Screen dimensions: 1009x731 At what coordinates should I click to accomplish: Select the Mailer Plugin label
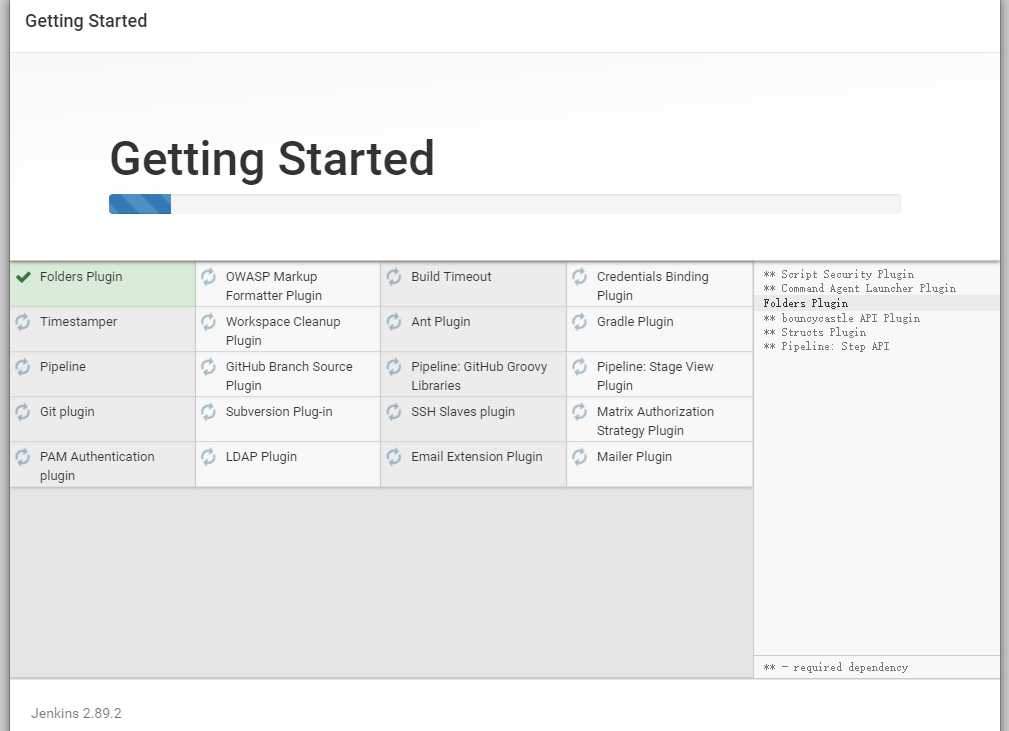(x=634, y=457)
